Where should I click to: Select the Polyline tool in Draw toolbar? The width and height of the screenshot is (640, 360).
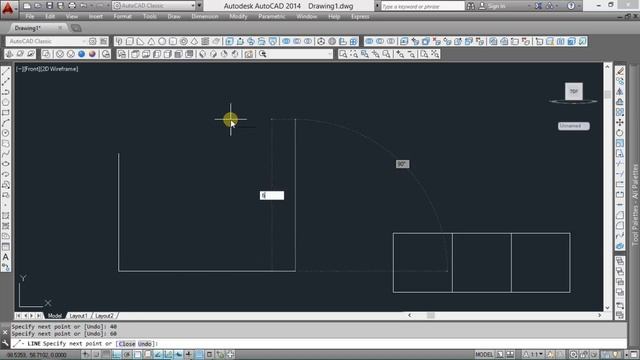click(6, 92)
